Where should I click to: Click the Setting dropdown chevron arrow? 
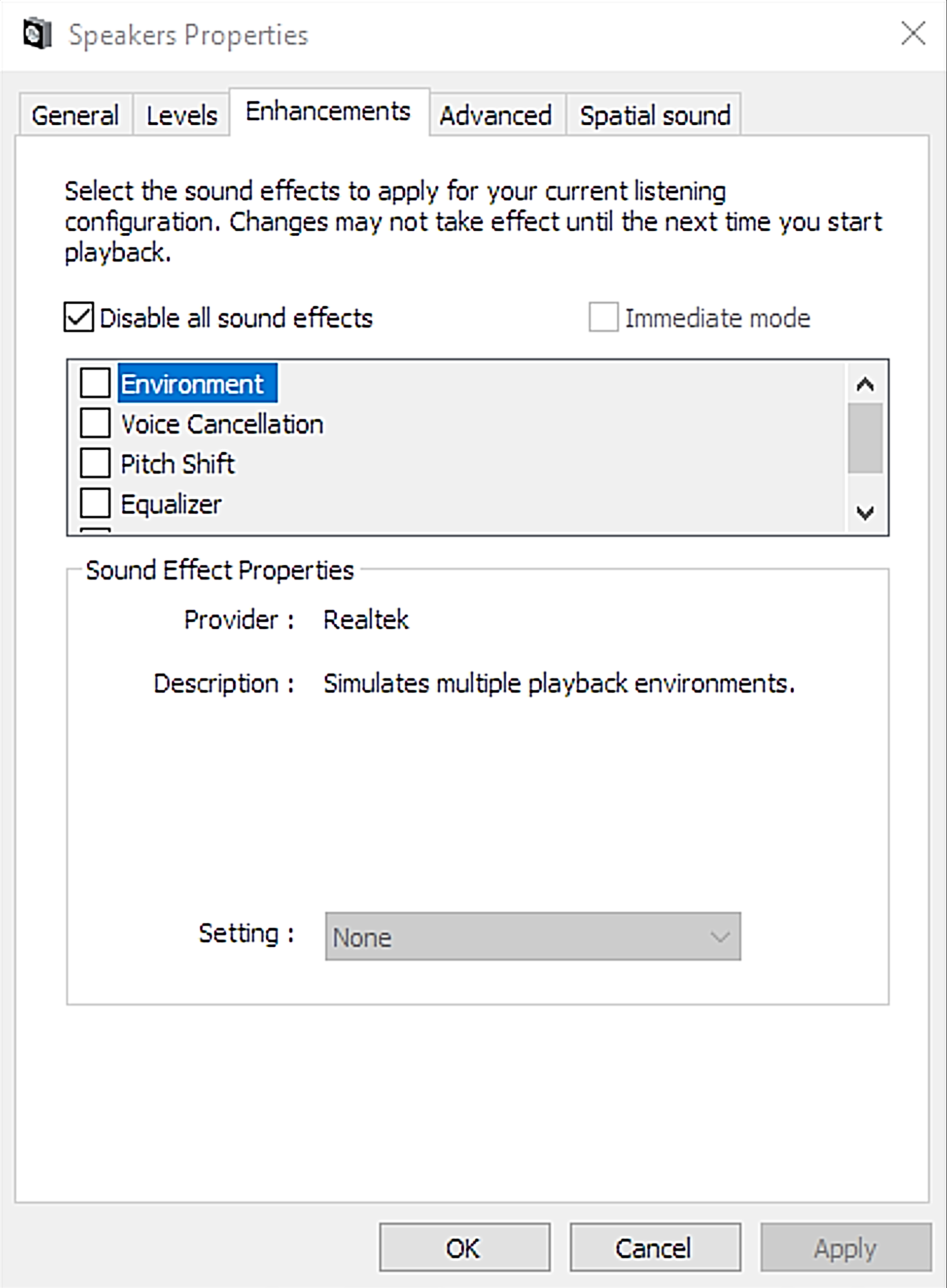(721, 936)
